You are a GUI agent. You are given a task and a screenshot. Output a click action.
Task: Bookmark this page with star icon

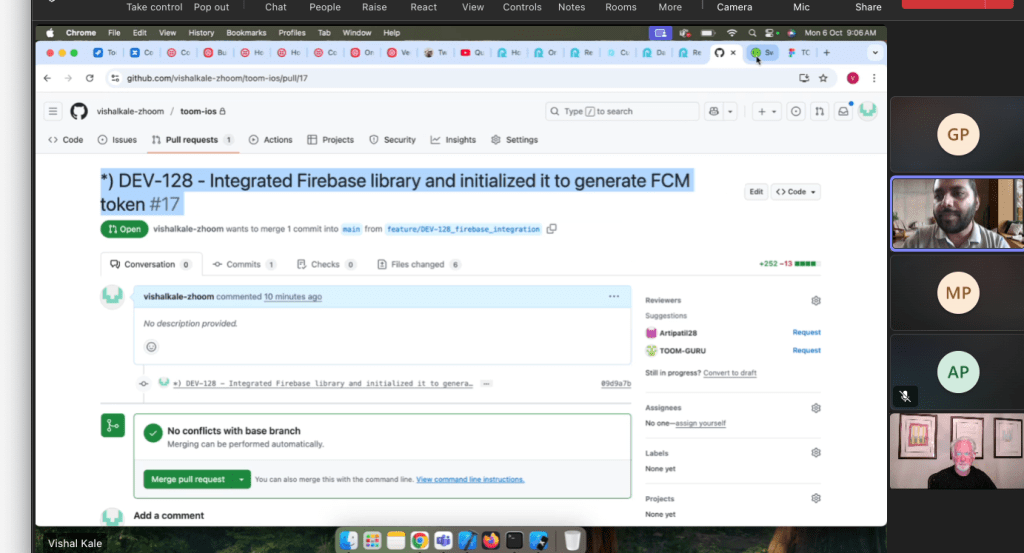click(x=823, y=78)
